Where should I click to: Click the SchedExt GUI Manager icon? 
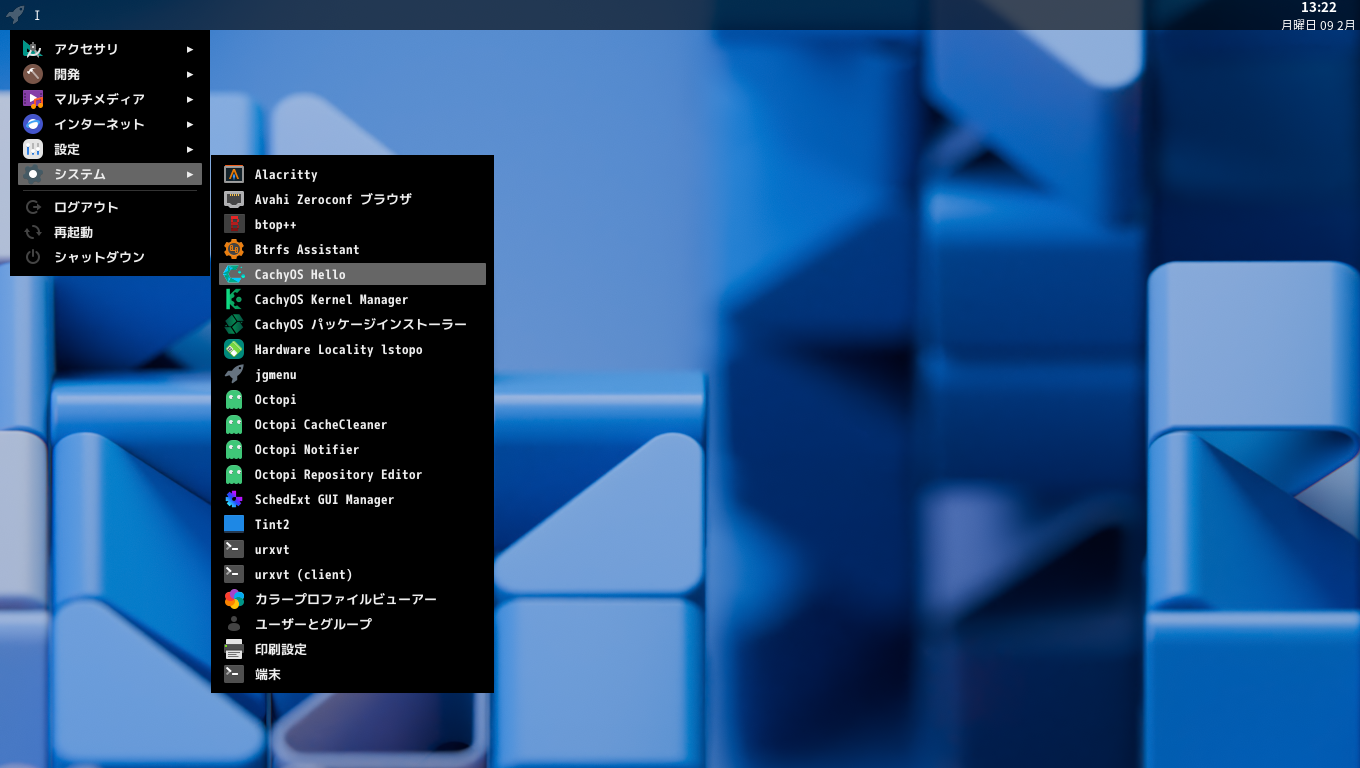pyautogui.click(x=234, y=499)
